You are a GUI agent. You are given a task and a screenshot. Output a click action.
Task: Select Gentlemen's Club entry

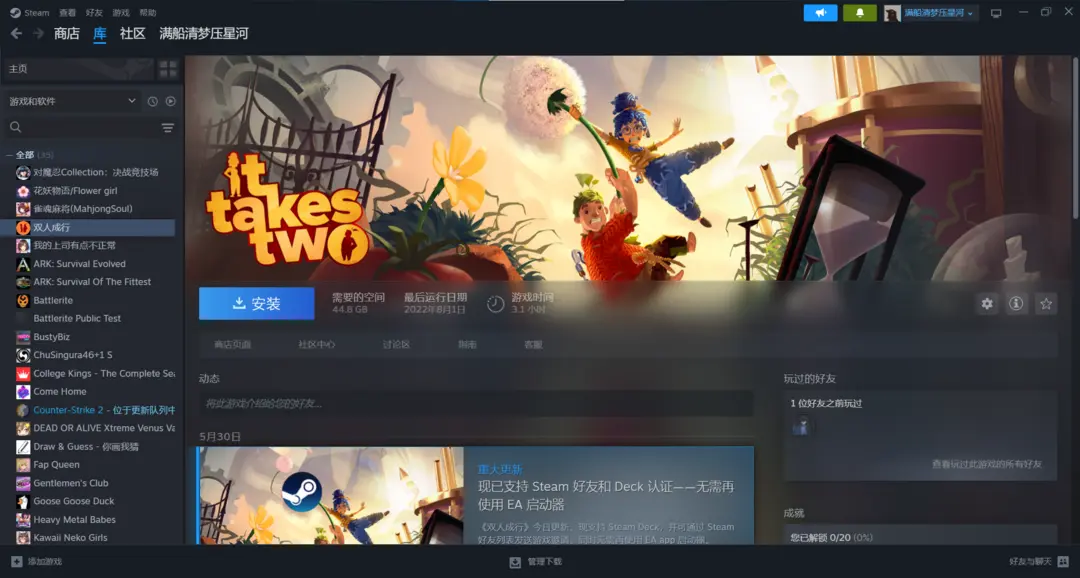[71, 483]
